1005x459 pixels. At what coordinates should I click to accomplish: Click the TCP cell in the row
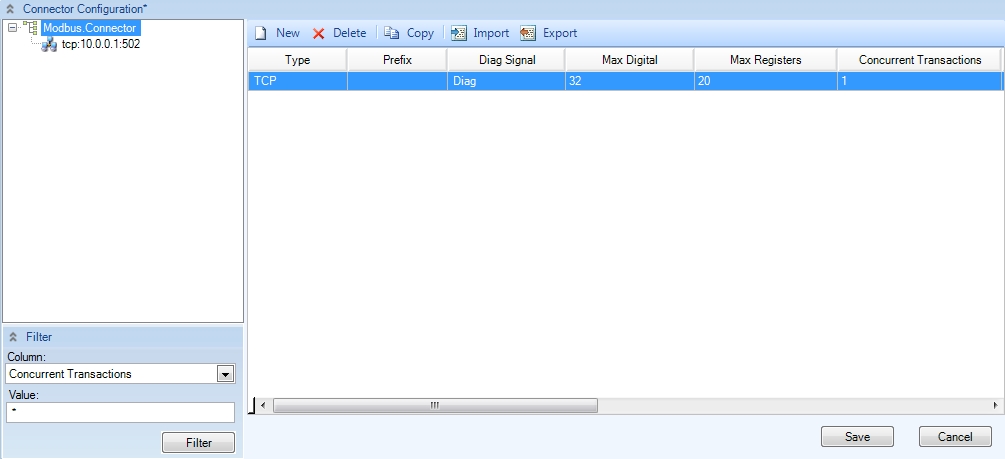pyautogui.click(x=297, y=81)
